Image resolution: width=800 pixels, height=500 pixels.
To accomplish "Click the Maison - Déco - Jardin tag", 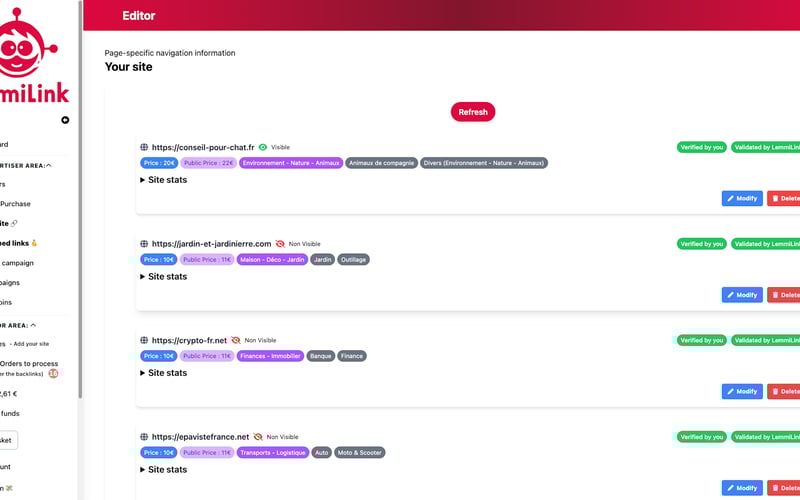I will (272, 260).
